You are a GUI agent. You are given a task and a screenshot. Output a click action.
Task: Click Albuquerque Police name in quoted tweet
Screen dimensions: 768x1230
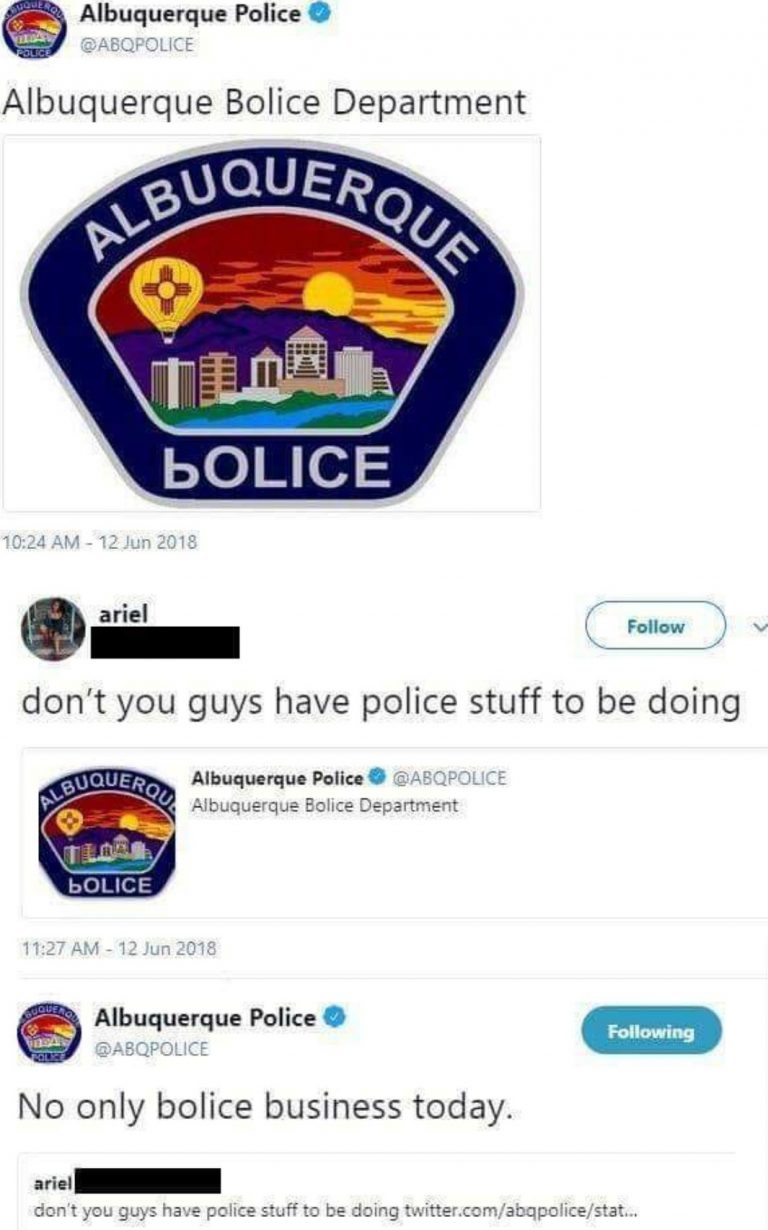pyautogui.click(x=277, y=777)
